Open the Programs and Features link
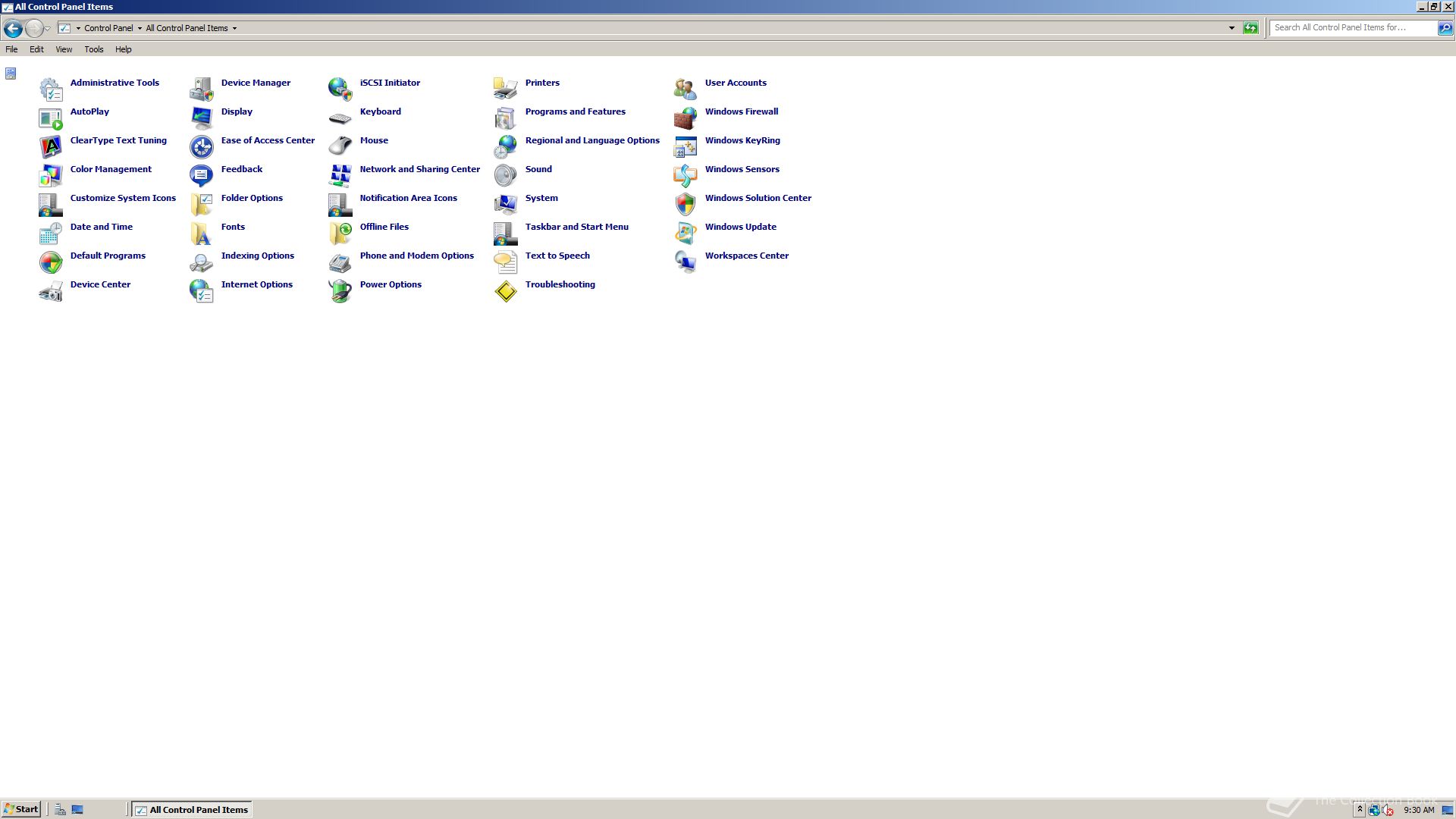Viewport: 1456px width, 819px height. point(576,111)
